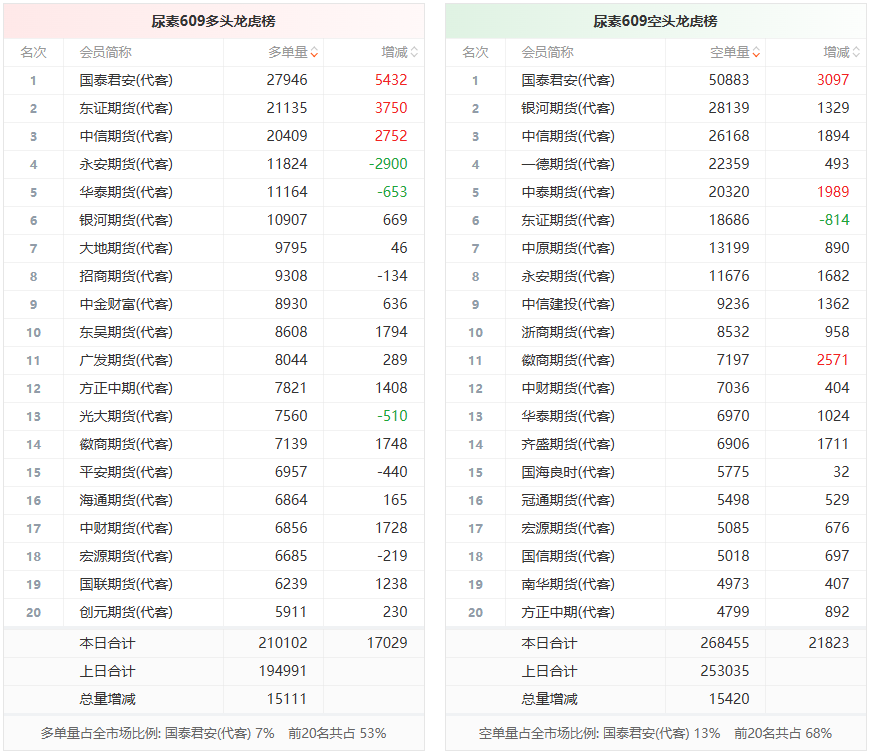Click 会员简称 header in long table
The image size is (869, 755).
coord(105,53)
